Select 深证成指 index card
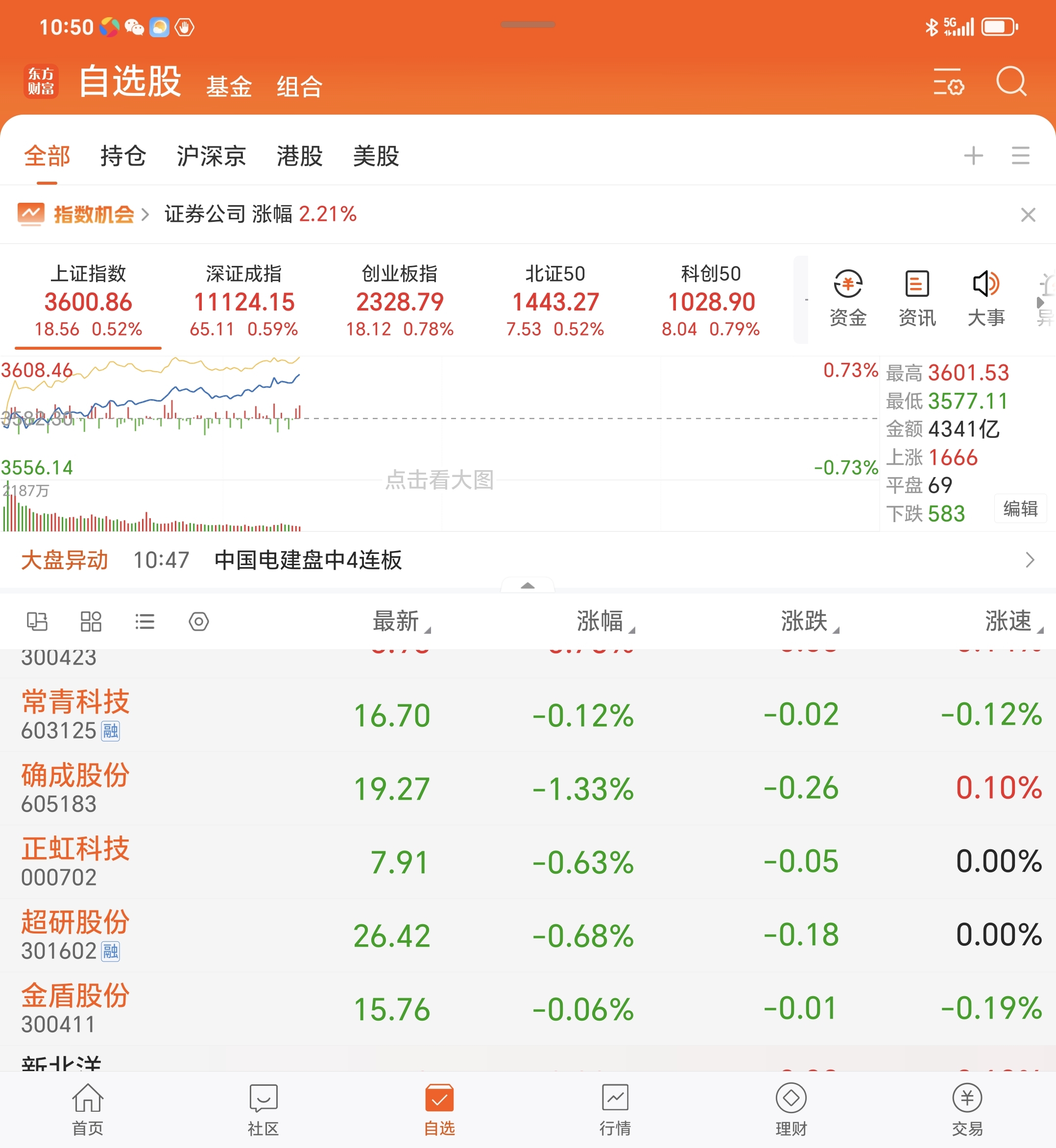 click(244, 301)
